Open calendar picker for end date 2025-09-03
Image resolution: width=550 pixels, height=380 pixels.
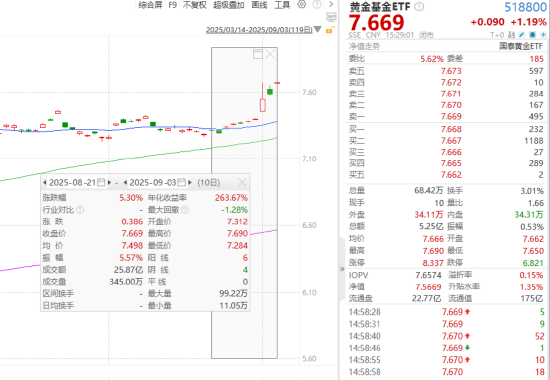181,182
